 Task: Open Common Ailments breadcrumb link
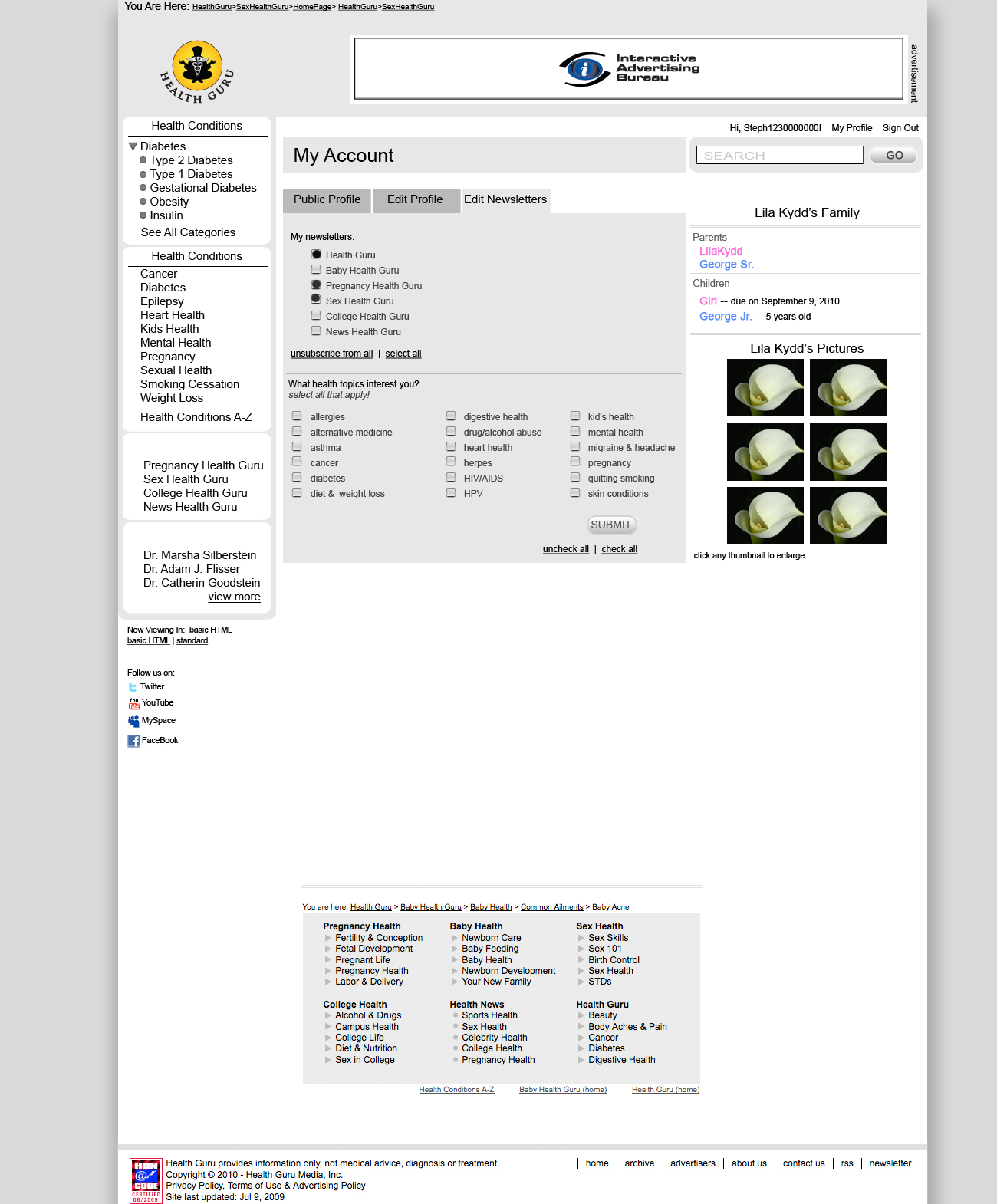(x=552, y=907)
